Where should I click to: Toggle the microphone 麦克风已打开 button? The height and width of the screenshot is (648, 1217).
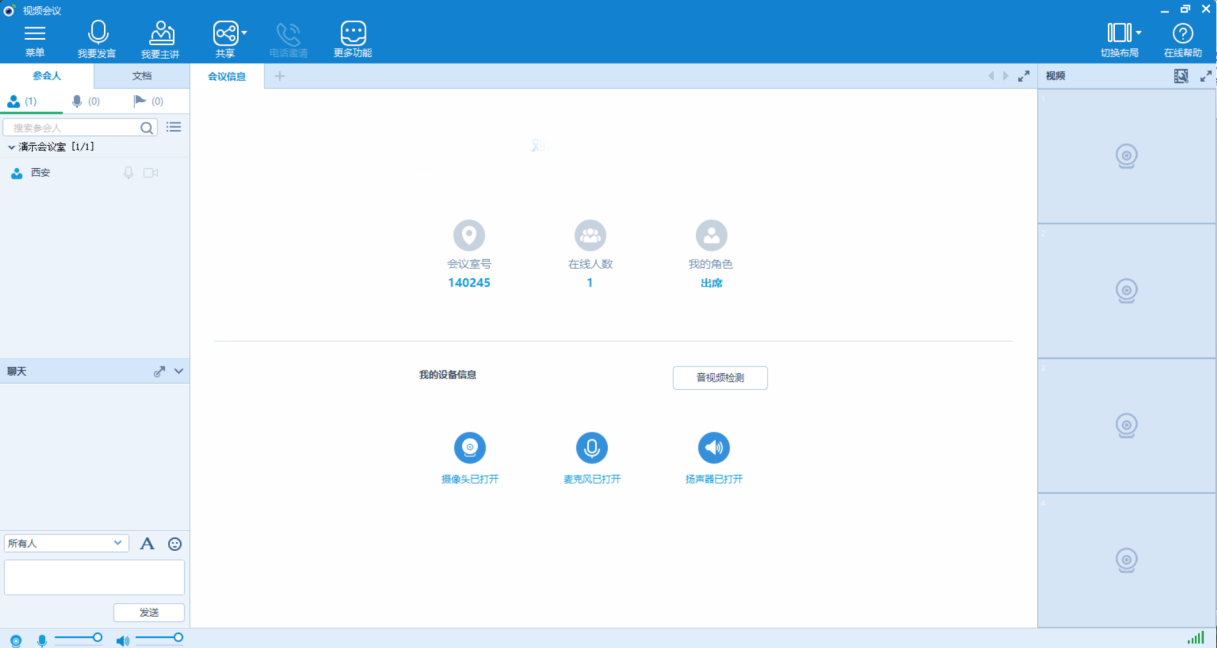coord(591,447)
